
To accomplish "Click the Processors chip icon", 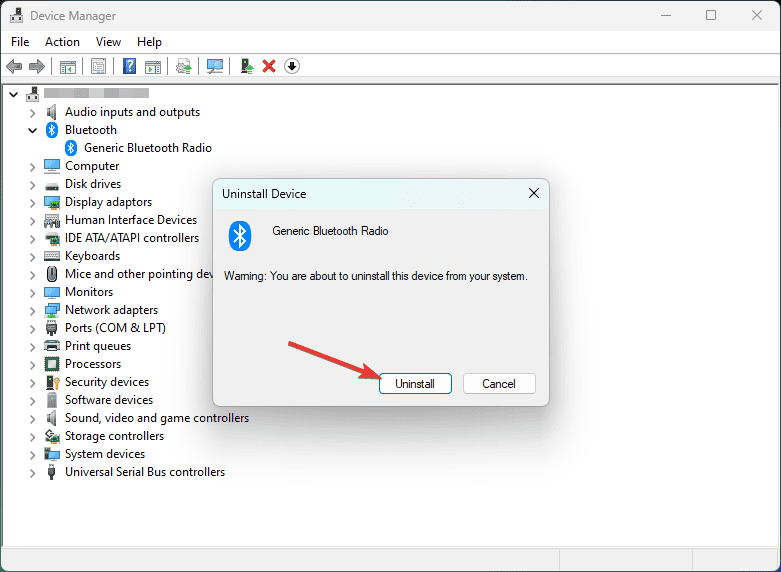I will 52,364.
